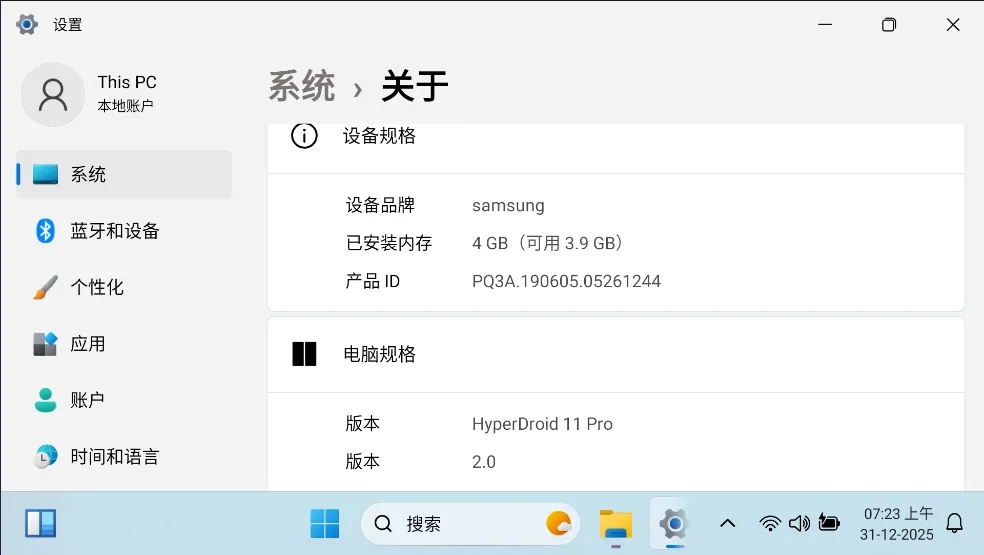Go to 个性化 settings
Screen dimensions: 984x555
(124, 288)
